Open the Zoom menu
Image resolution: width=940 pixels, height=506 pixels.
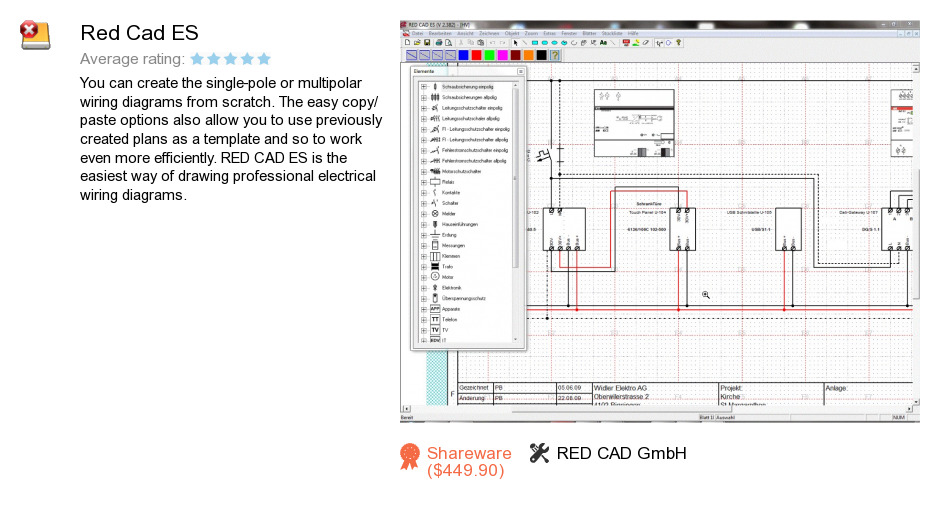coord(531,34)
